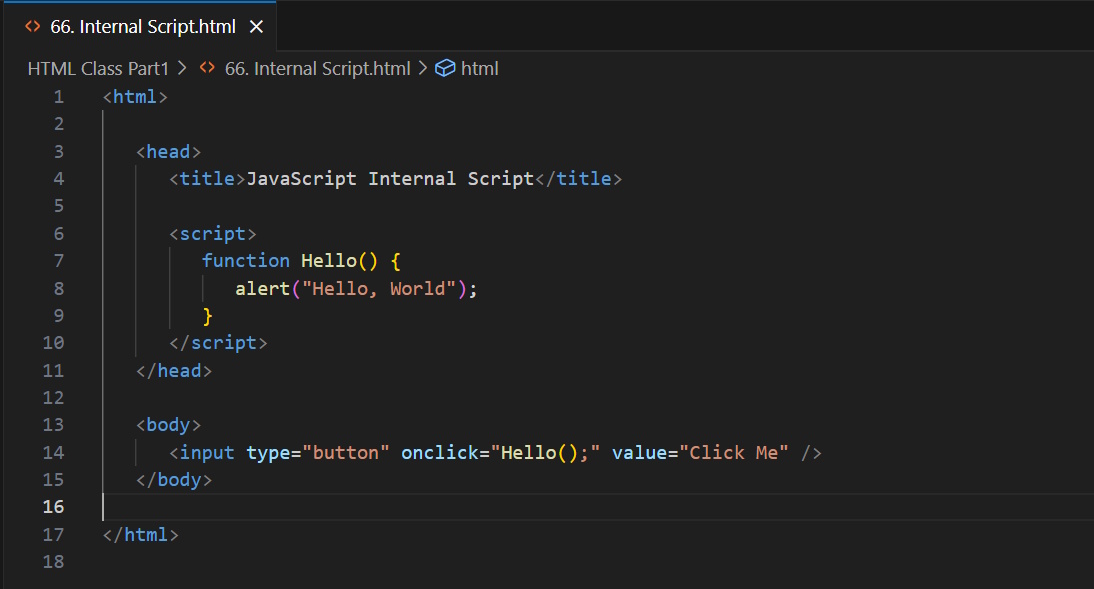Select line number 14 in the gutter
The width and height of the screenshot is (1094, 589).
[x=53, y=452]
